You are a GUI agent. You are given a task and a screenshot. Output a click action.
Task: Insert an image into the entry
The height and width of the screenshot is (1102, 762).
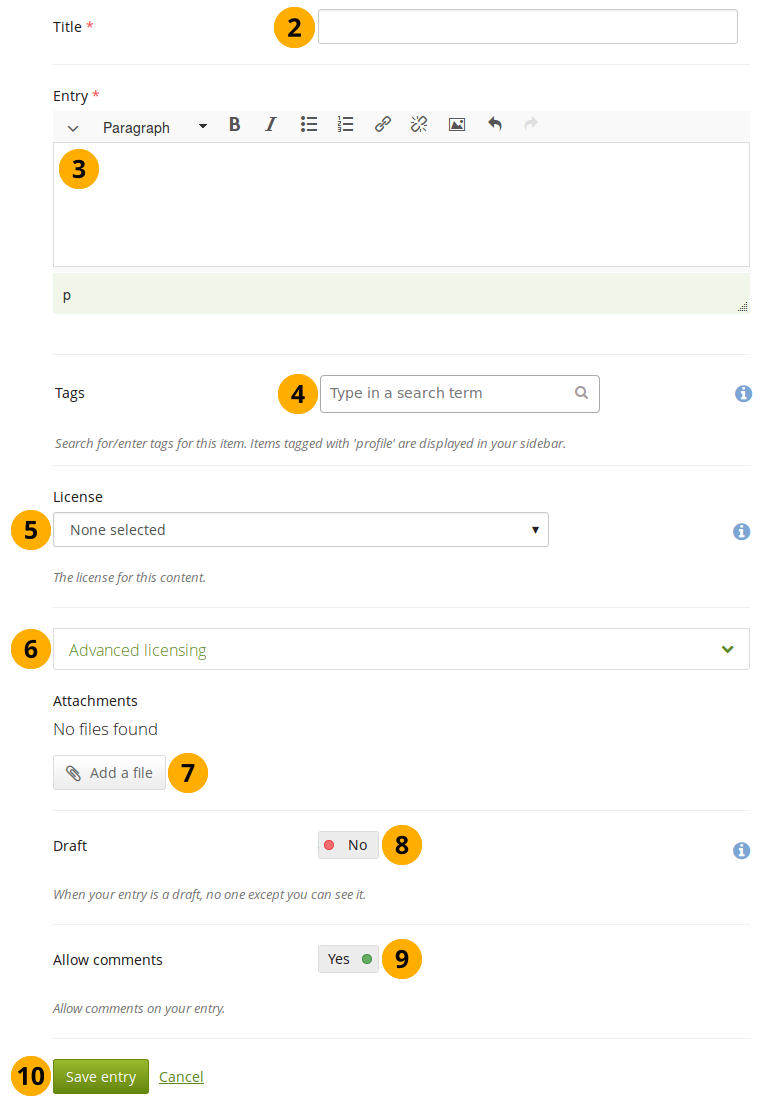[x=457, y=125]
